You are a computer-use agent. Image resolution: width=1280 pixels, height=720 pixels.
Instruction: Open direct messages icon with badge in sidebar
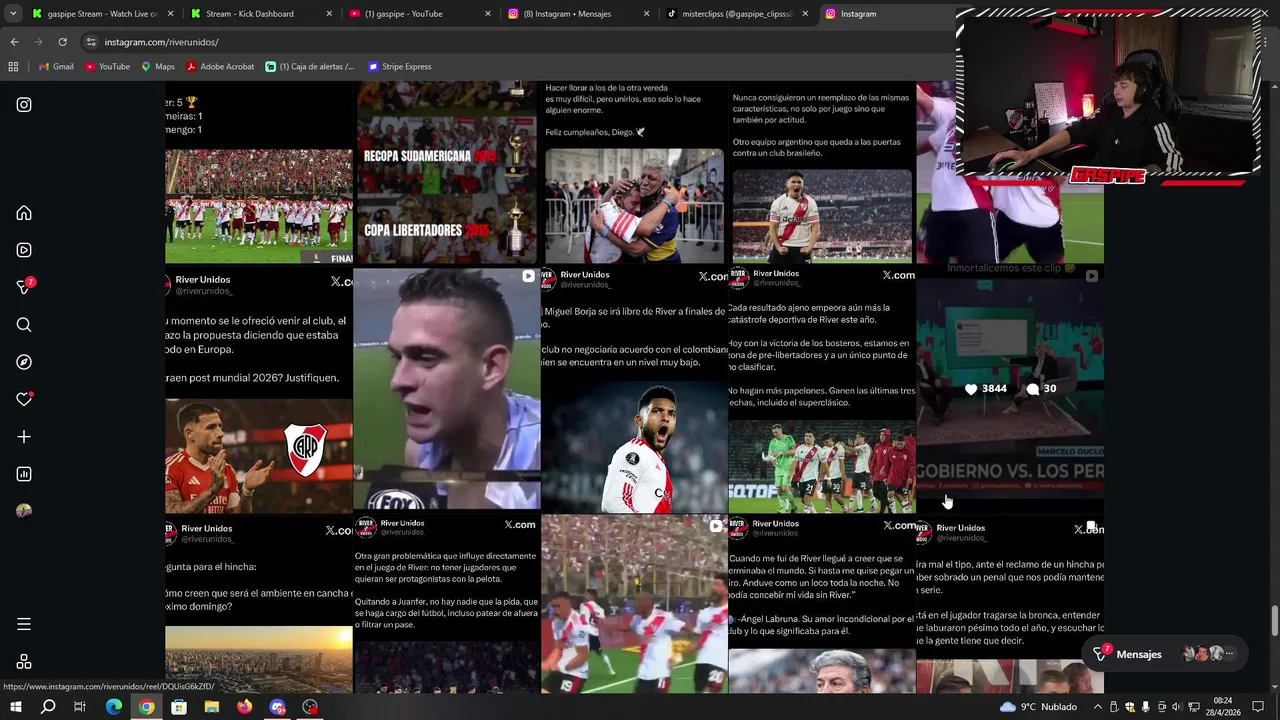pyautogui.click(x=24, y=287)
